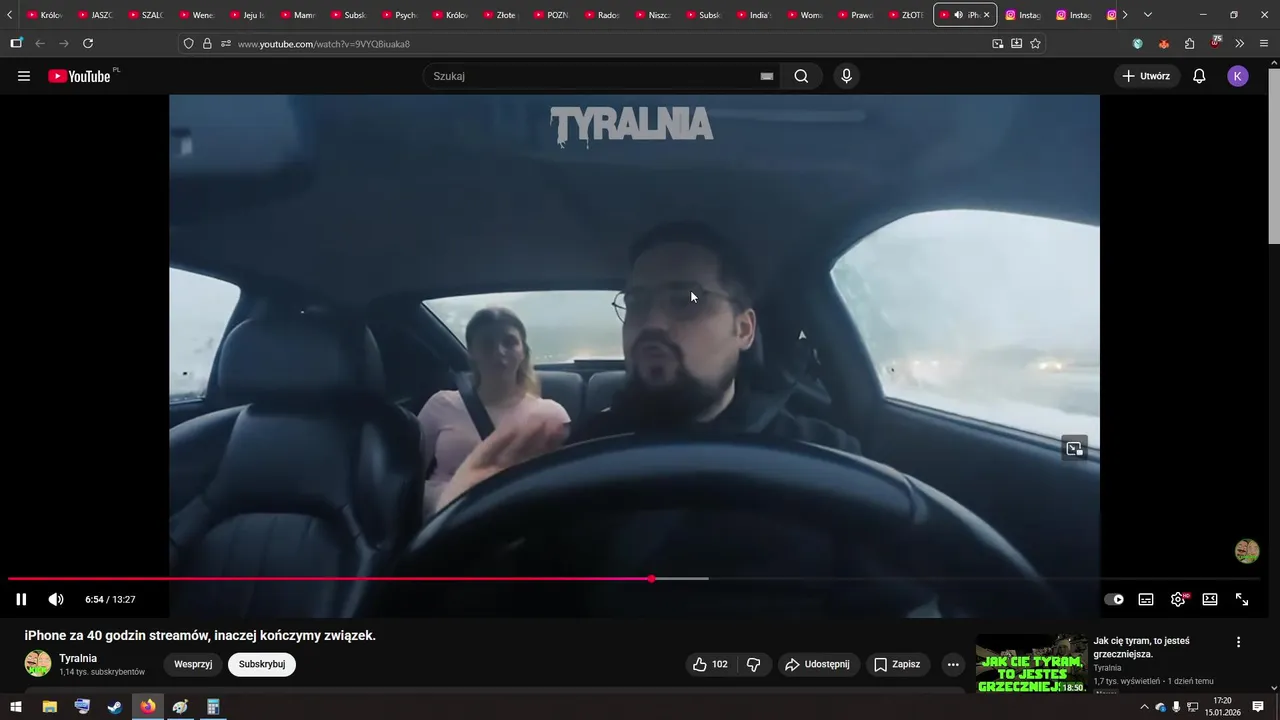List all tabs dropdown chevron

1147,15
